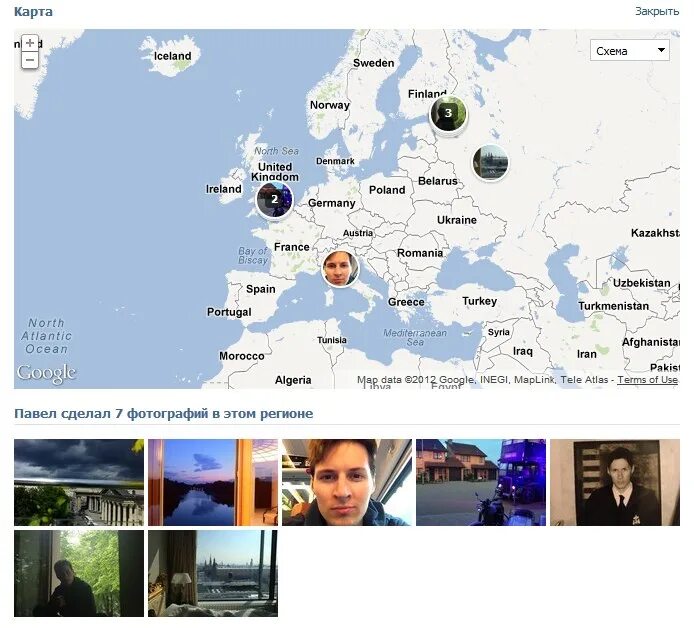
Task: Click the Denmark label on the map
Action: tap(335, 161)
